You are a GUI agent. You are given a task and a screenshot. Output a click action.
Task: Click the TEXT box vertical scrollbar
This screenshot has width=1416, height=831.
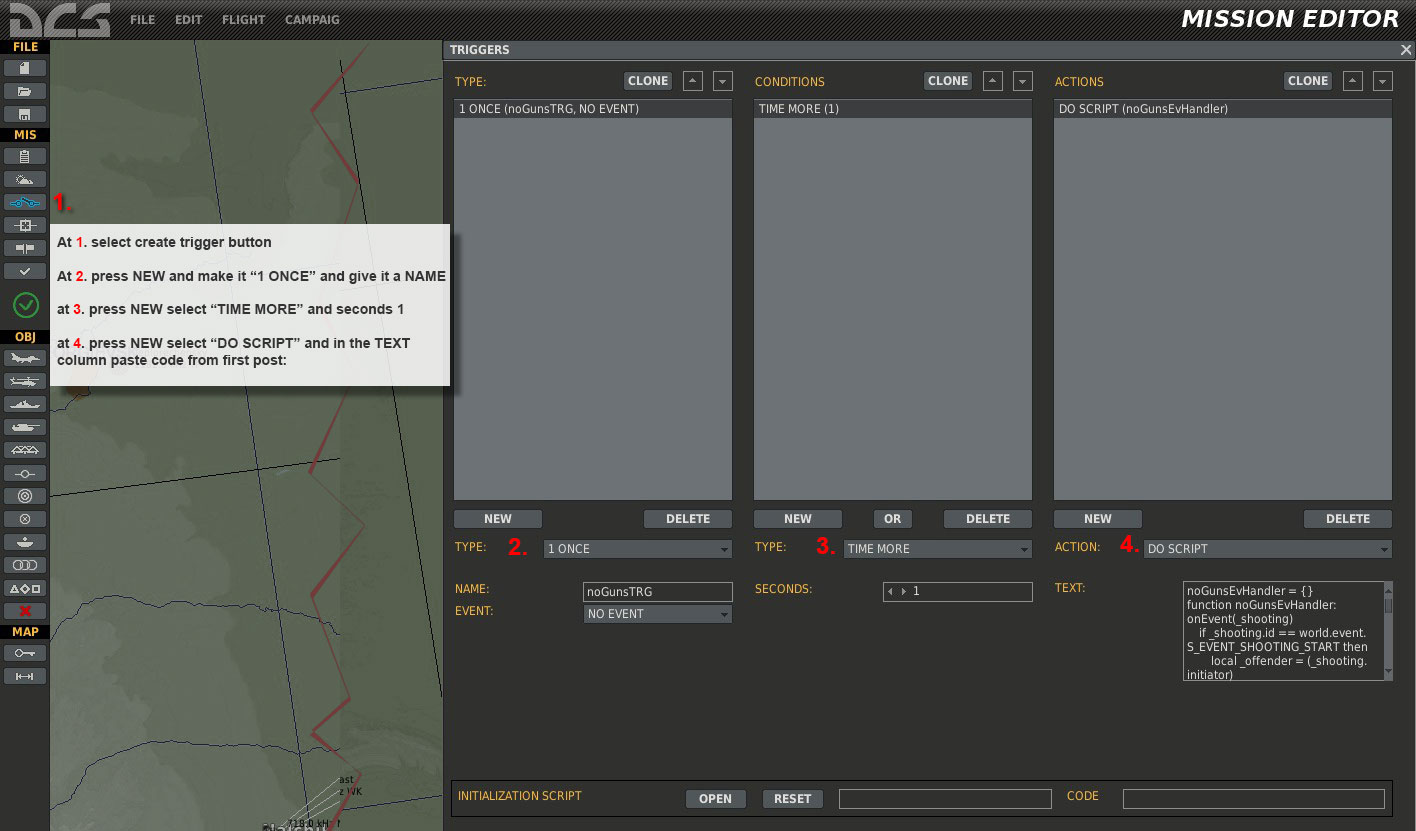[1388, 632]
